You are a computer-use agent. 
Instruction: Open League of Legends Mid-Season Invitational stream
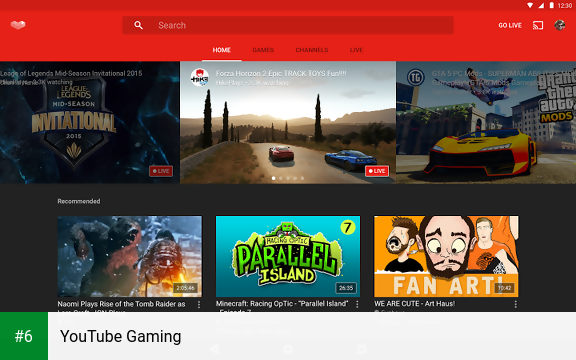tap(90, 122)
